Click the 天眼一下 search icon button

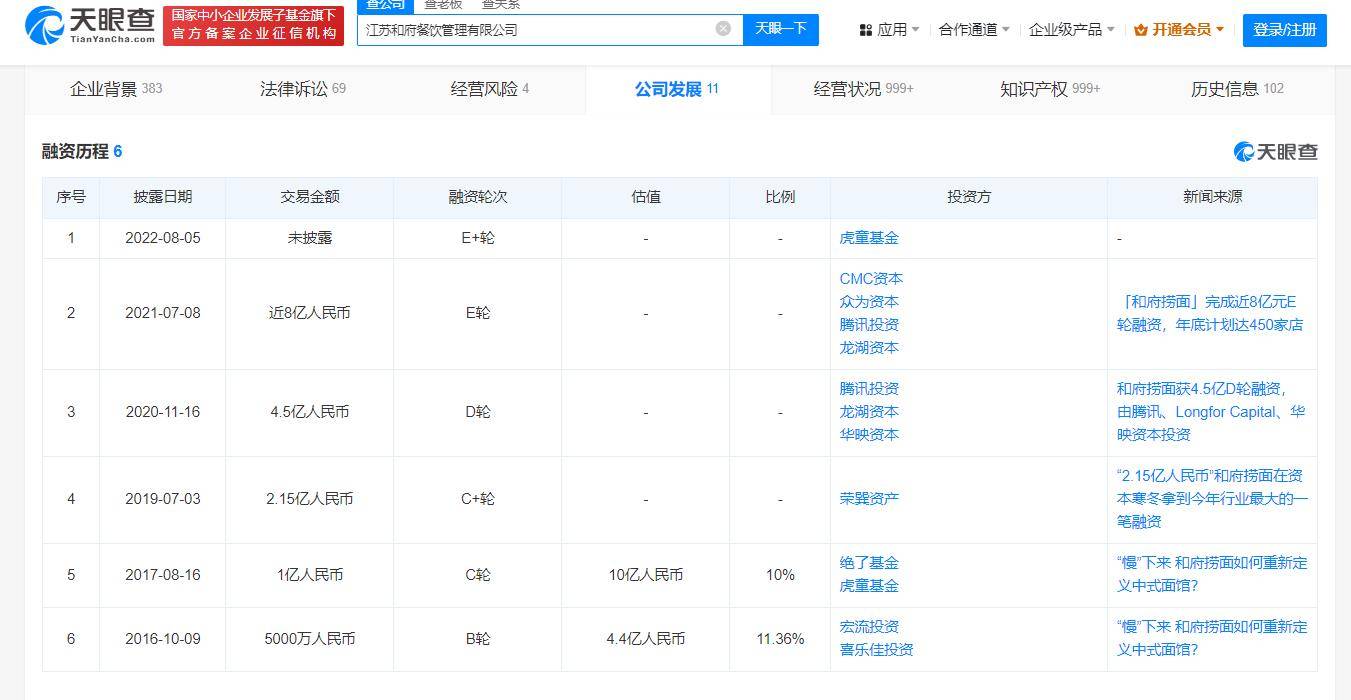[x=782, y=29]
